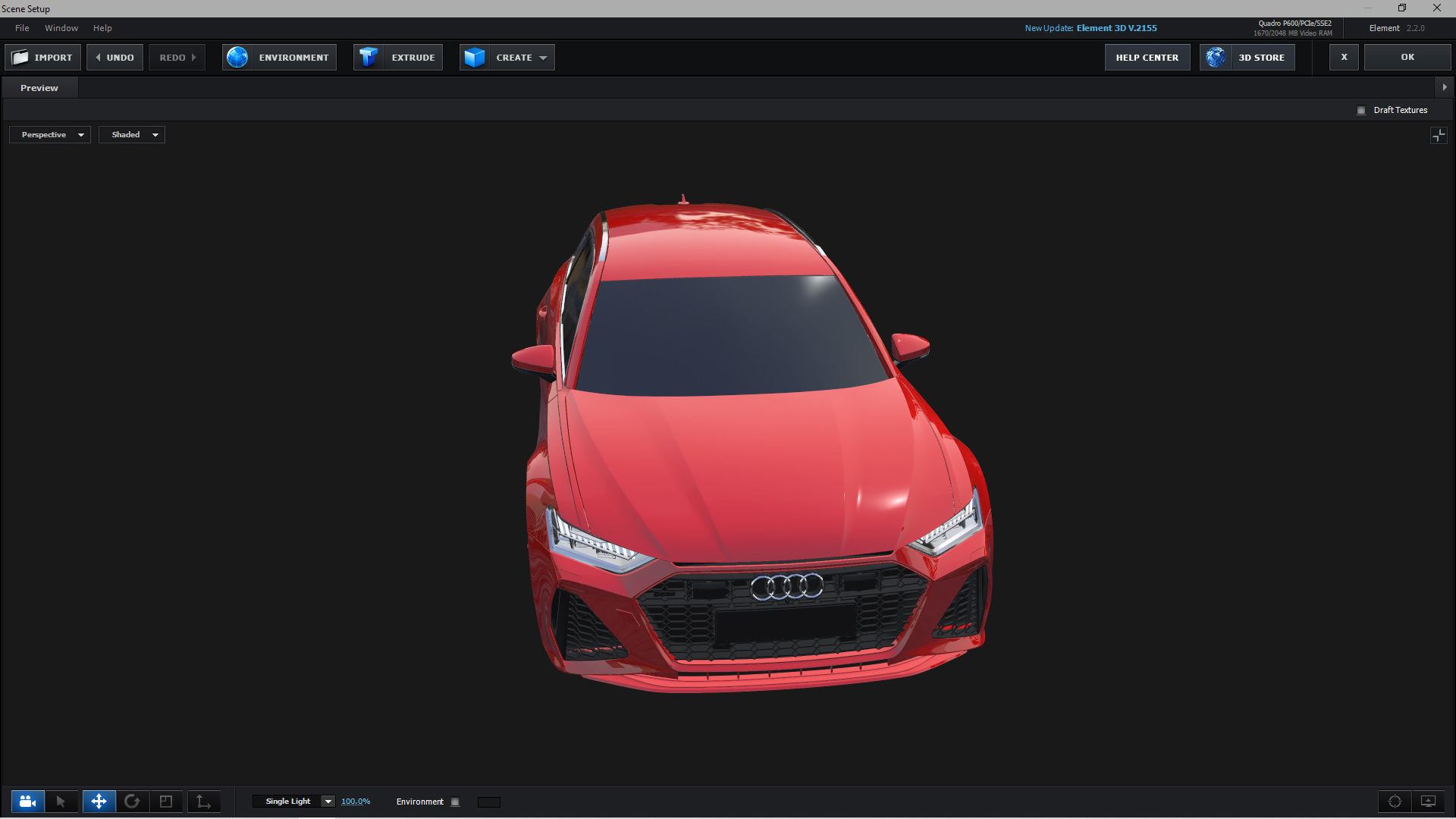The width and height of the screenshot is (1456, 819).
Task: Expand the side panel arrow at top right
Action: point(1445,87)
